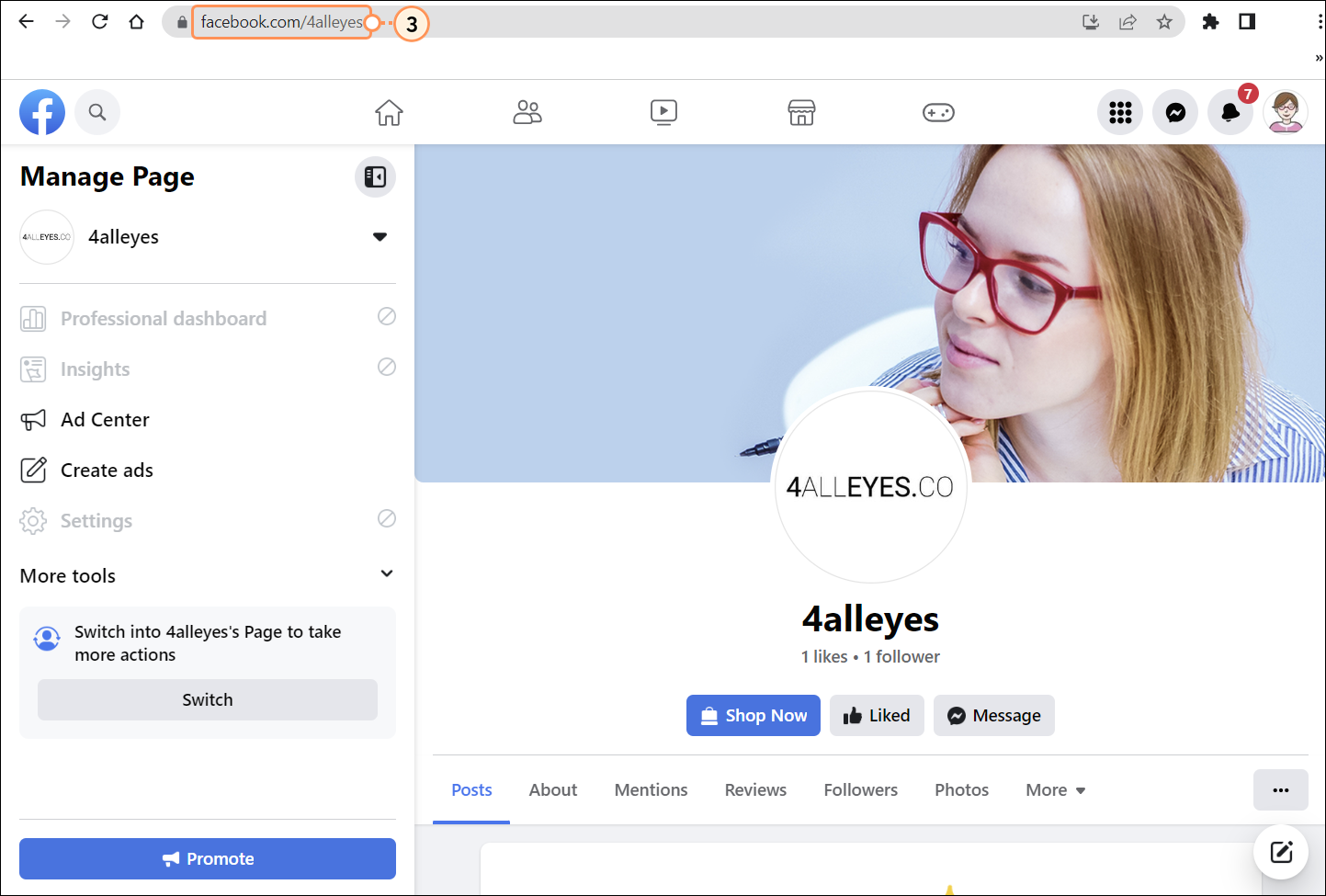Open the 4ALLEYES.CO profile picture

870,486
